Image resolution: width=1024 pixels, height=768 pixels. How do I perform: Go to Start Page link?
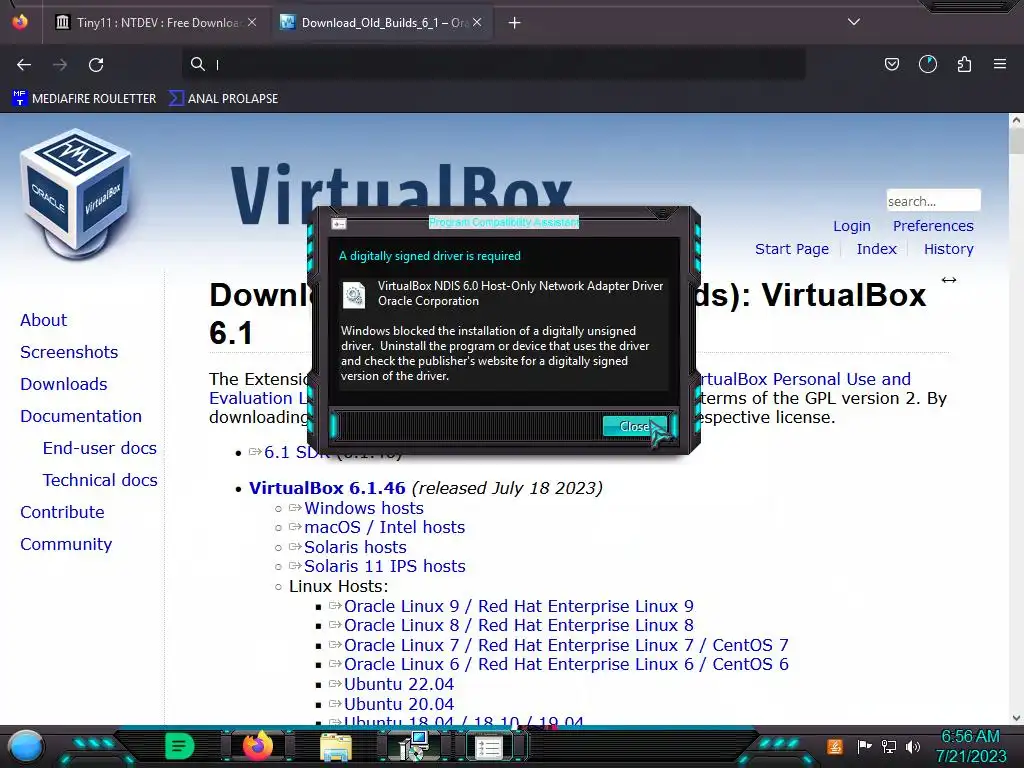(792, 249)
